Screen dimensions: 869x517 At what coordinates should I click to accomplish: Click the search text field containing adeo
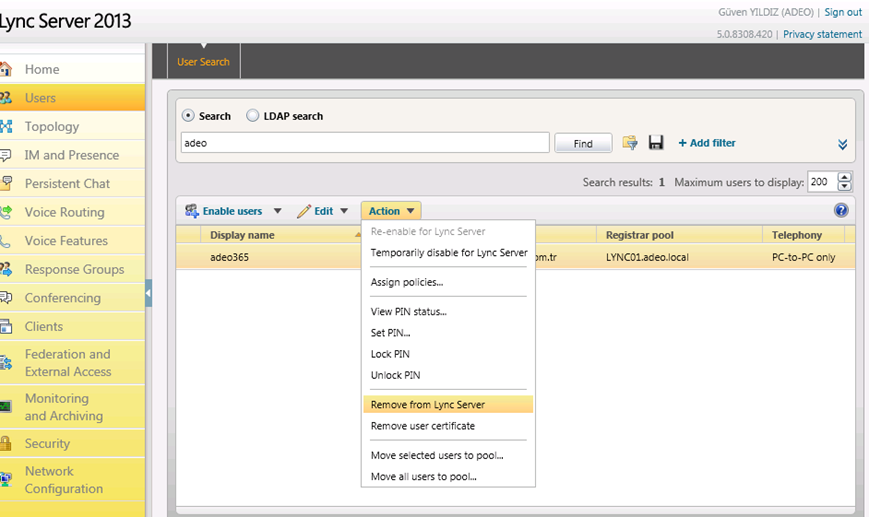365,143
